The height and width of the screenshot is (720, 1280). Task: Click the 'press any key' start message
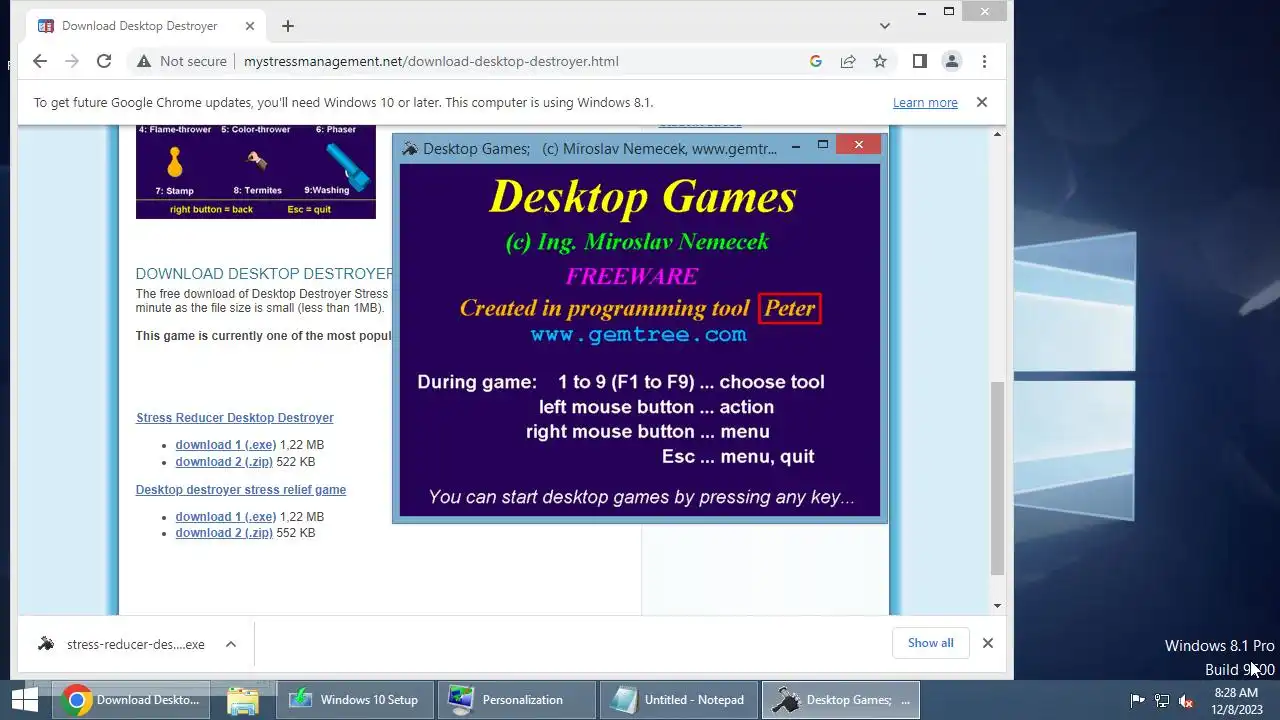click(x=641, y=497)
